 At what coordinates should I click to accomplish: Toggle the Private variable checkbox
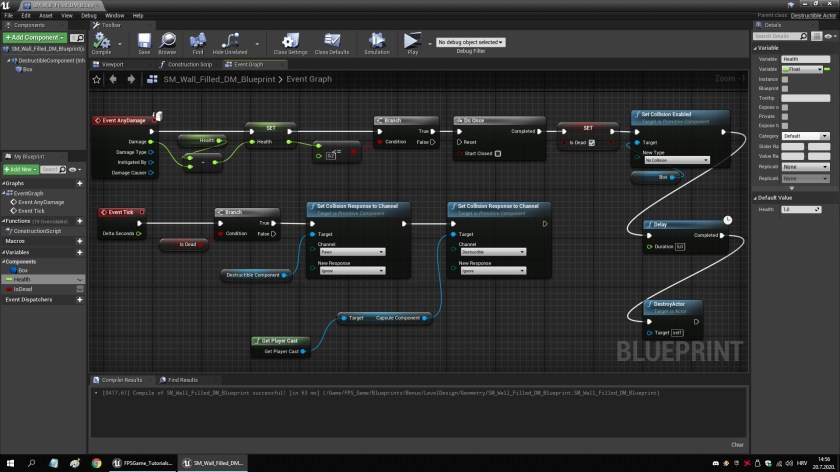tap(785, 116)
